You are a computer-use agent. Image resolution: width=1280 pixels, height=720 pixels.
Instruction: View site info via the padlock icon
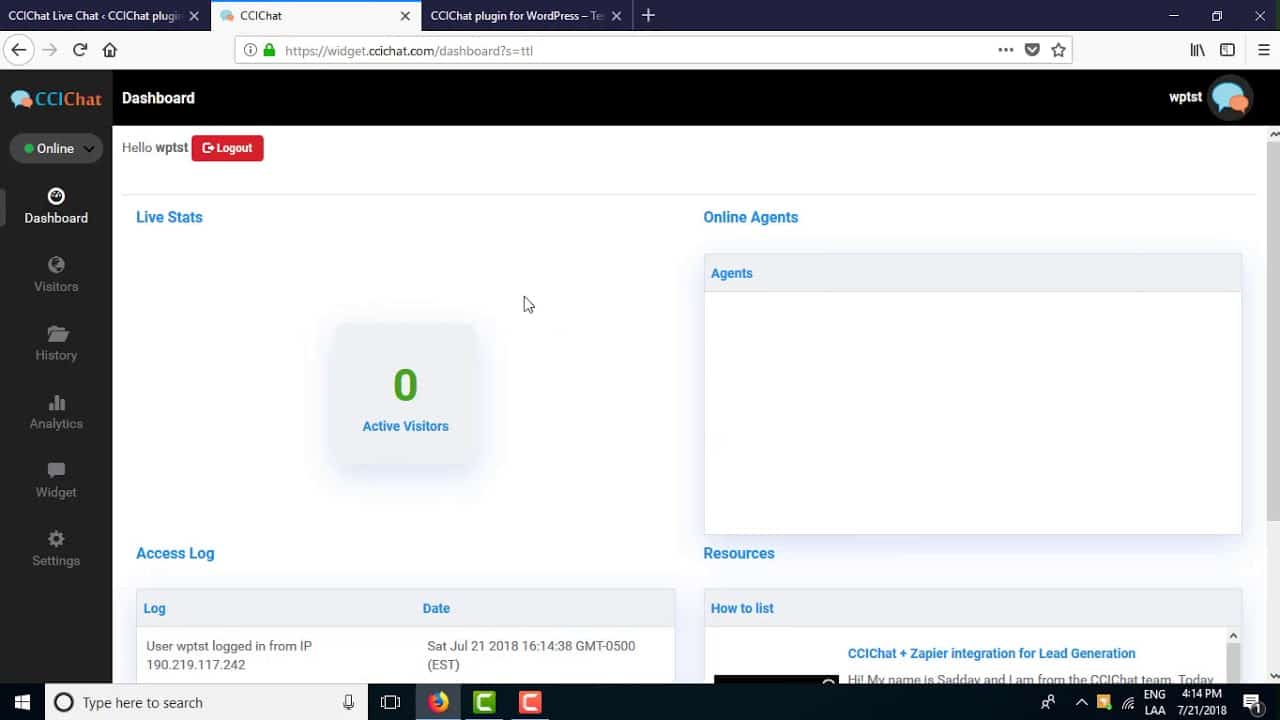tap(268, 50)
